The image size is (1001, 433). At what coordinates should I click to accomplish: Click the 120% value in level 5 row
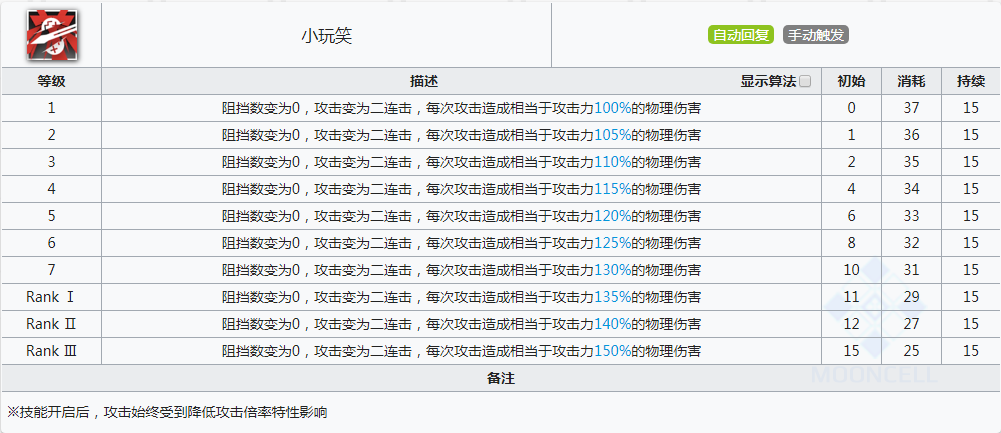pos(612,216)
